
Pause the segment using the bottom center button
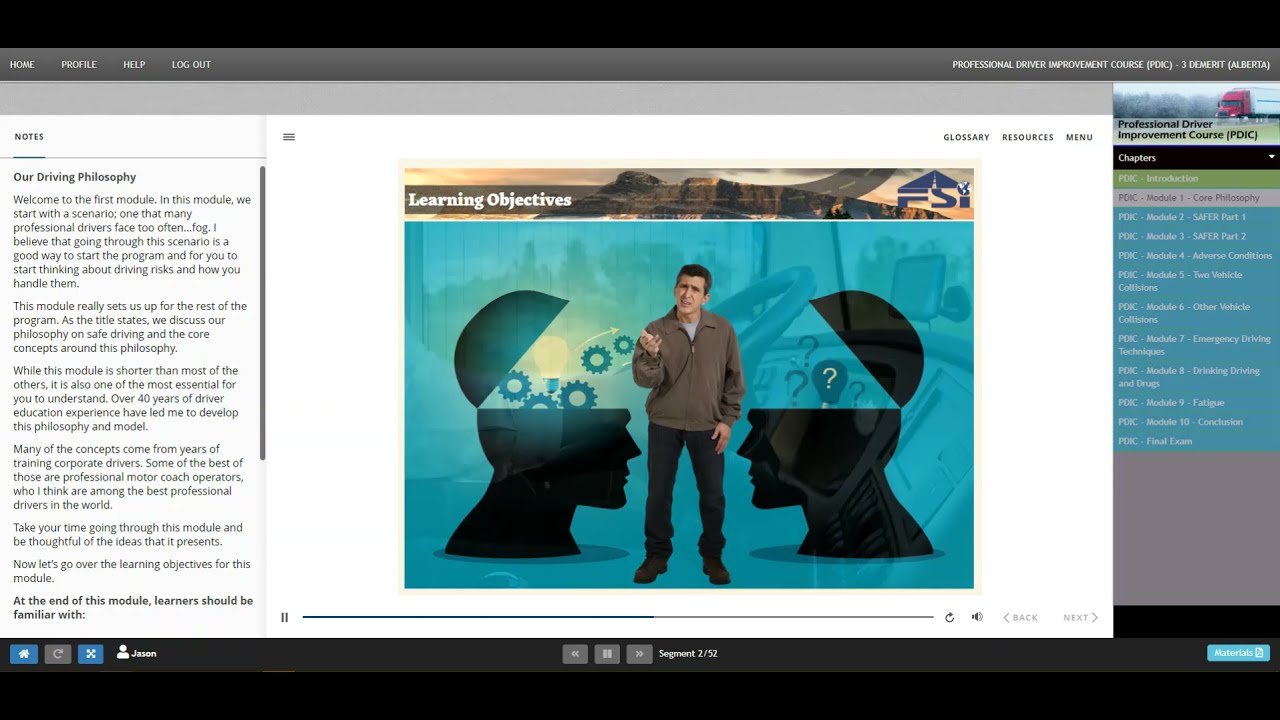point(607,654)
